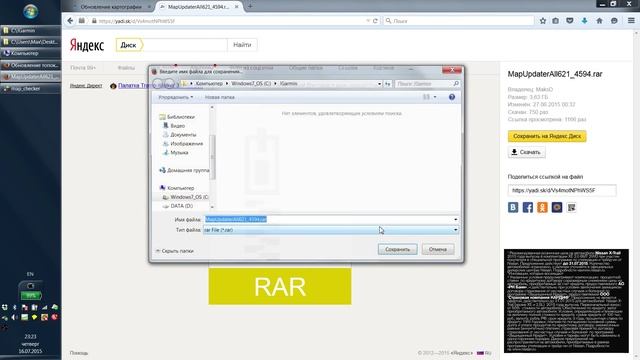Share the link via the VKontakte icon

513,207
